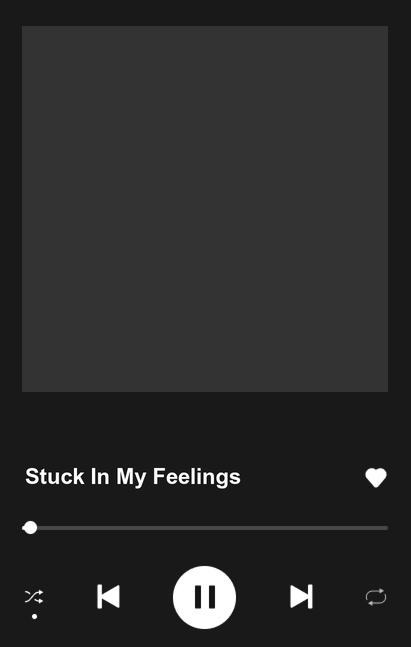Pause the currently playing song
This screenshot has height=647, width=411.
[x=204, y=597]
